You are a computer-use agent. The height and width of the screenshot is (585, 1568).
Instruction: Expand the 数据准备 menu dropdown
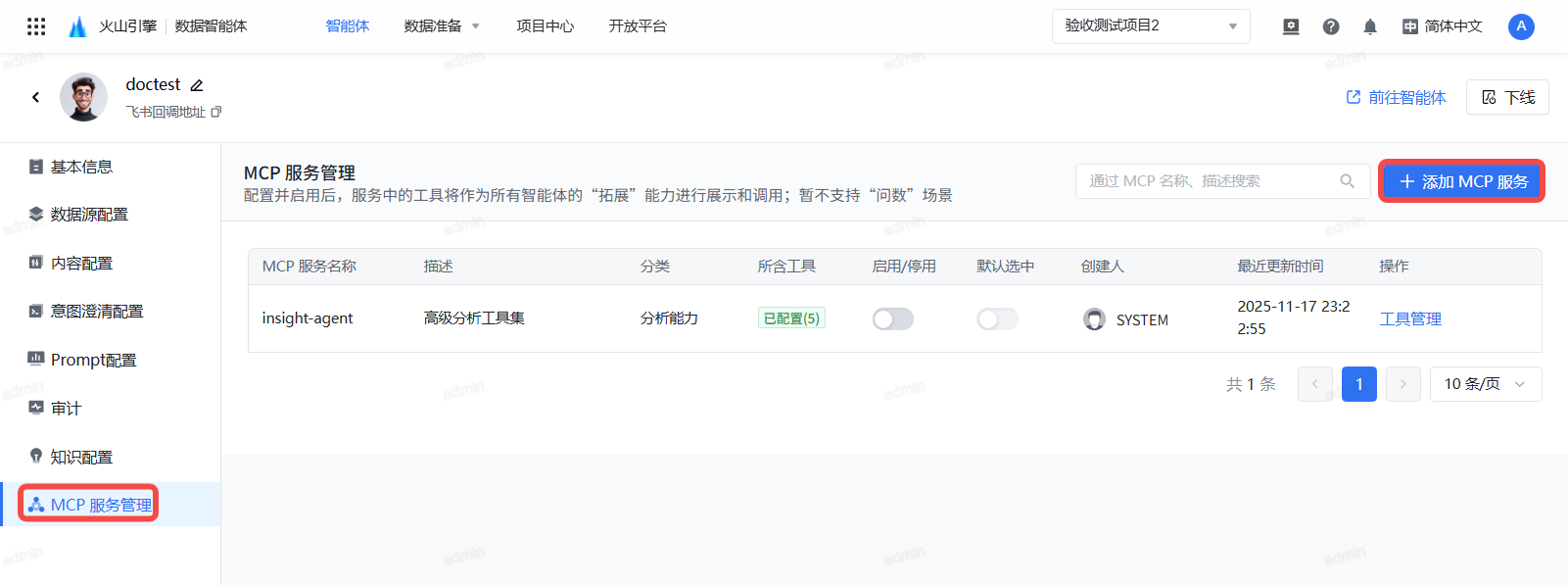tap(442, 26)
